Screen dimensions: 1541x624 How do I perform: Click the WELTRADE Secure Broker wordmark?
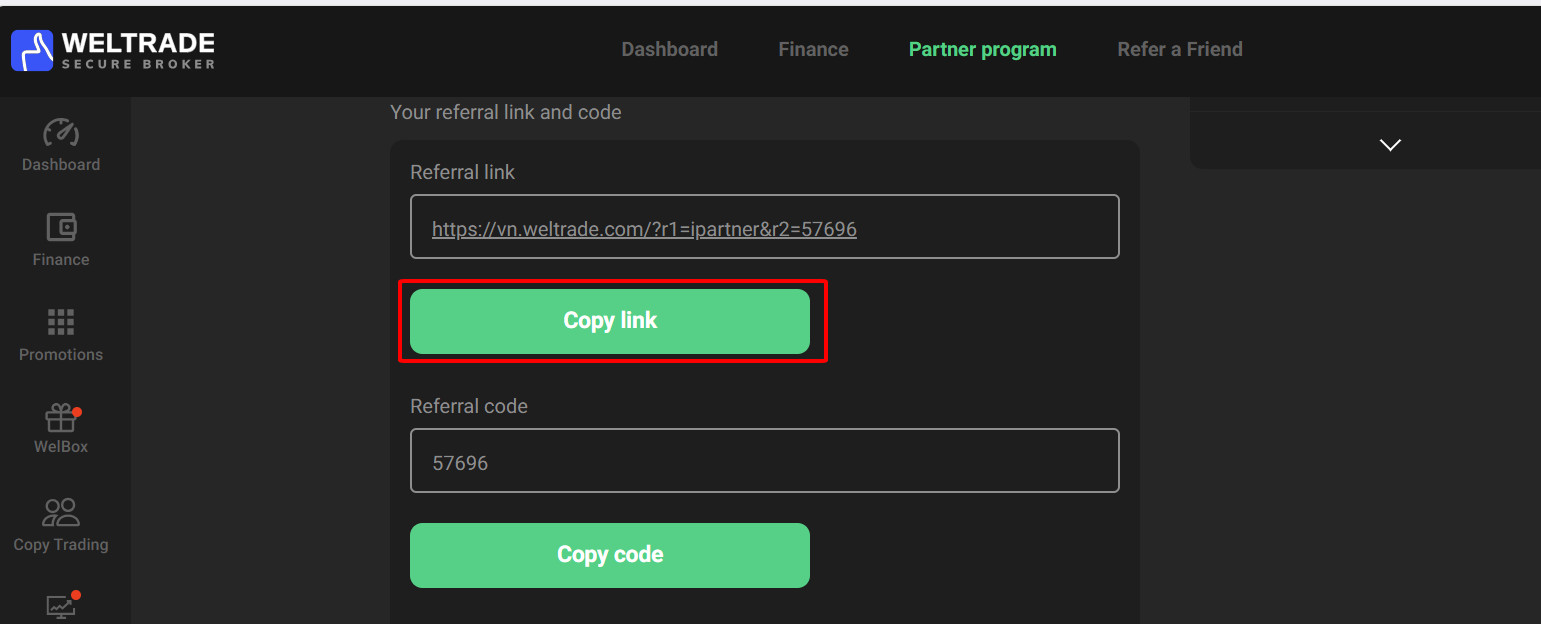pyautogui.click(x=138, y=50)
